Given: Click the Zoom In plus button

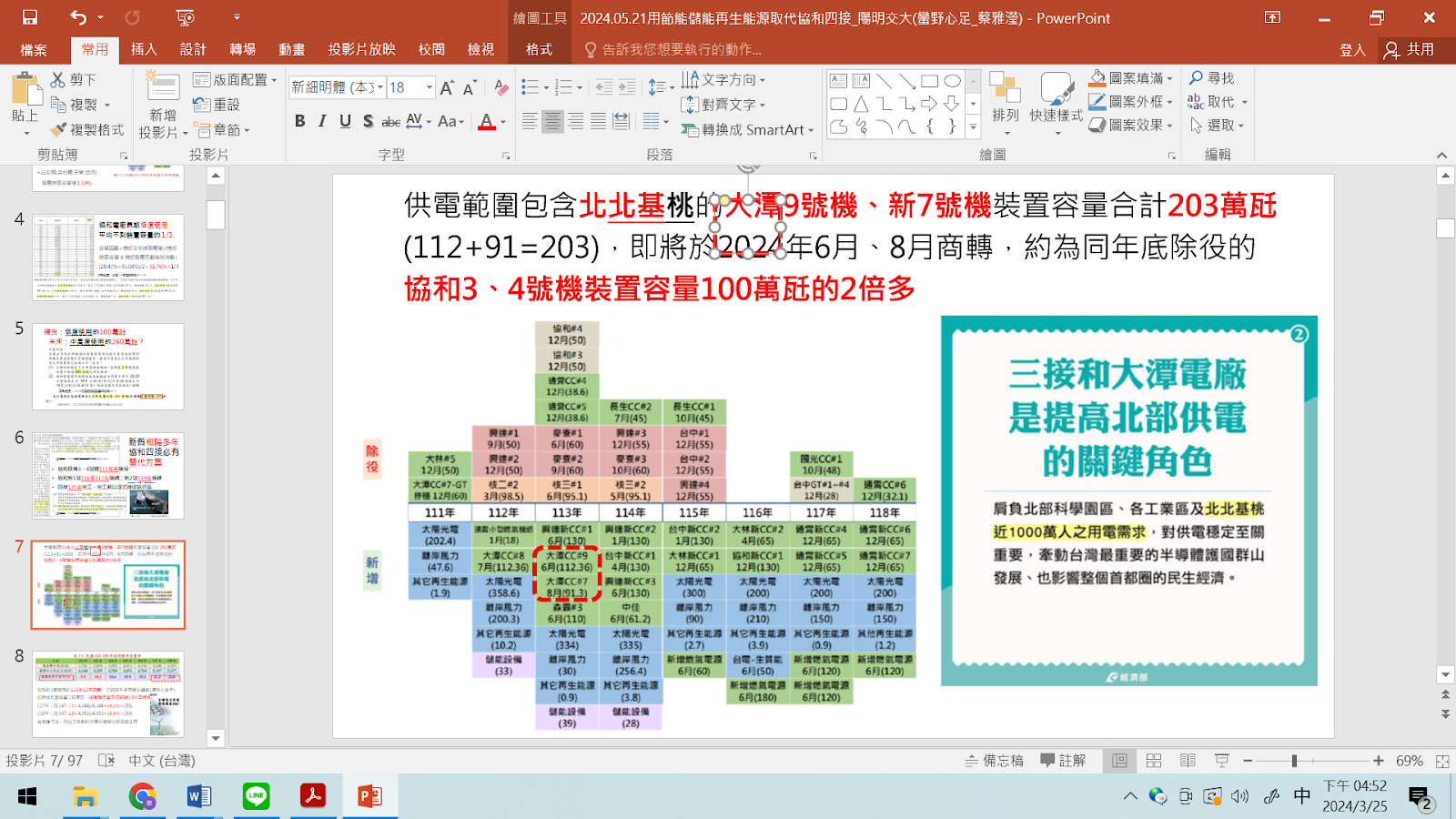Looking at the screenshot, I should pyautogui.click(x=1379, y=761).
